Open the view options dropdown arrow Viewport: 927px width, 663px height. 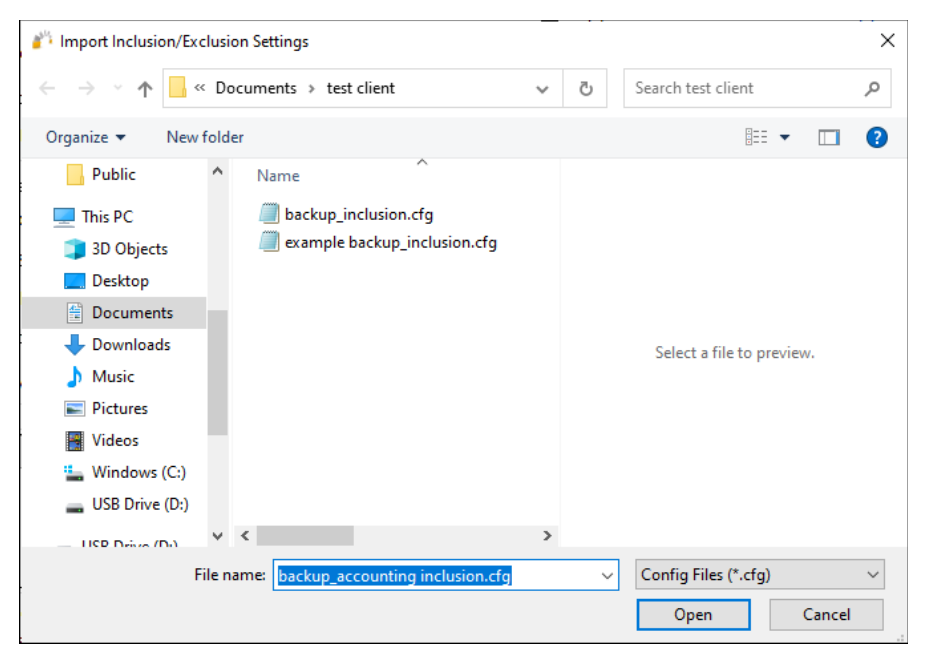click(x=785, y=138)
